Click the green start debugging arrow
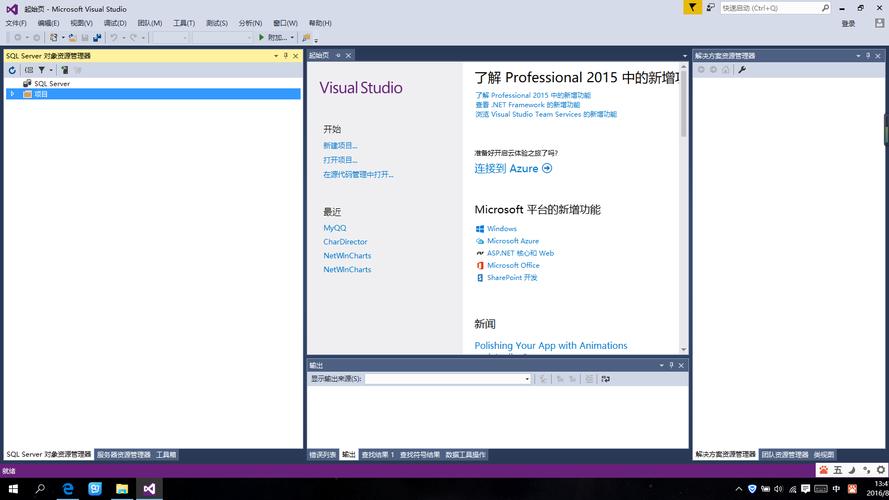 [x=261, y=37]
